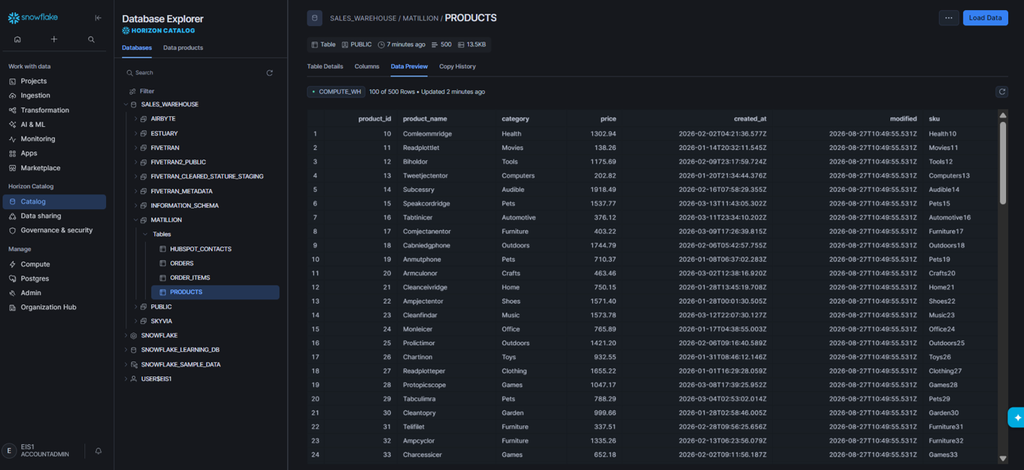
Task: Collapse the left navigation sidebar
Action: pos(98,18)
